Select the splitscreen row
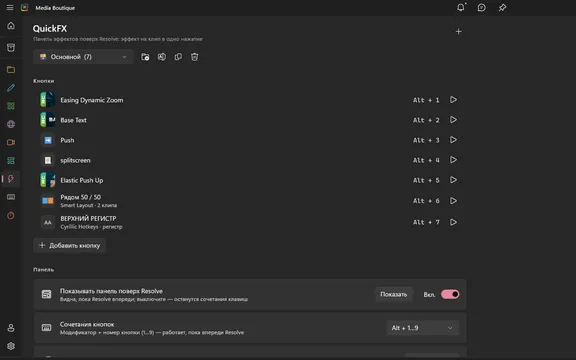The image size is (576, 360). point(250,160)
